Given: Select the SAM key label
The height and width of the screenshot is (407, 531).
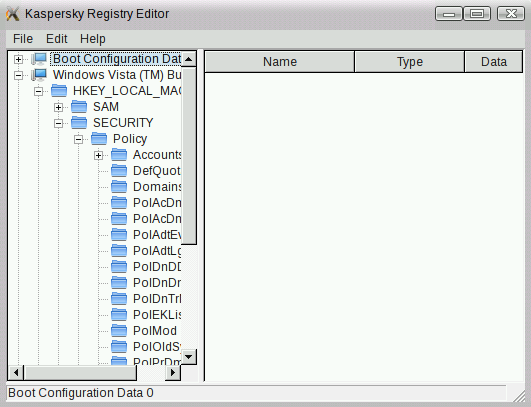Looking at the screenshot, I should point(106,107).
